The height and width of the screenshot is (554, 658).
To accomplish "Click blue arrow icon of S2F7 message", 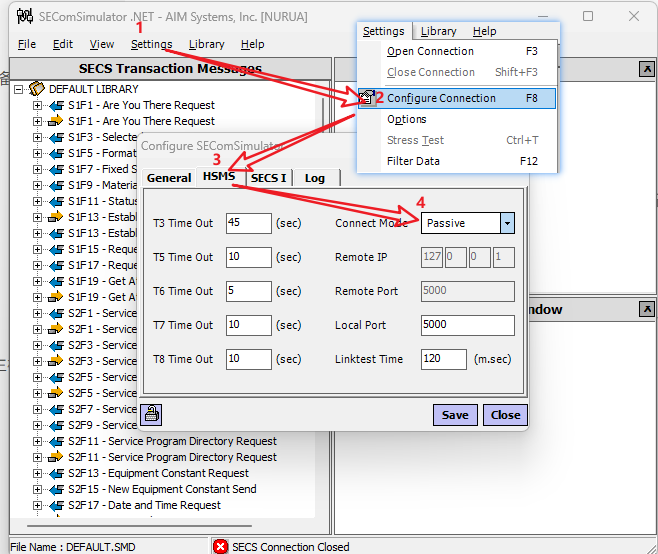I will [56, 409].
